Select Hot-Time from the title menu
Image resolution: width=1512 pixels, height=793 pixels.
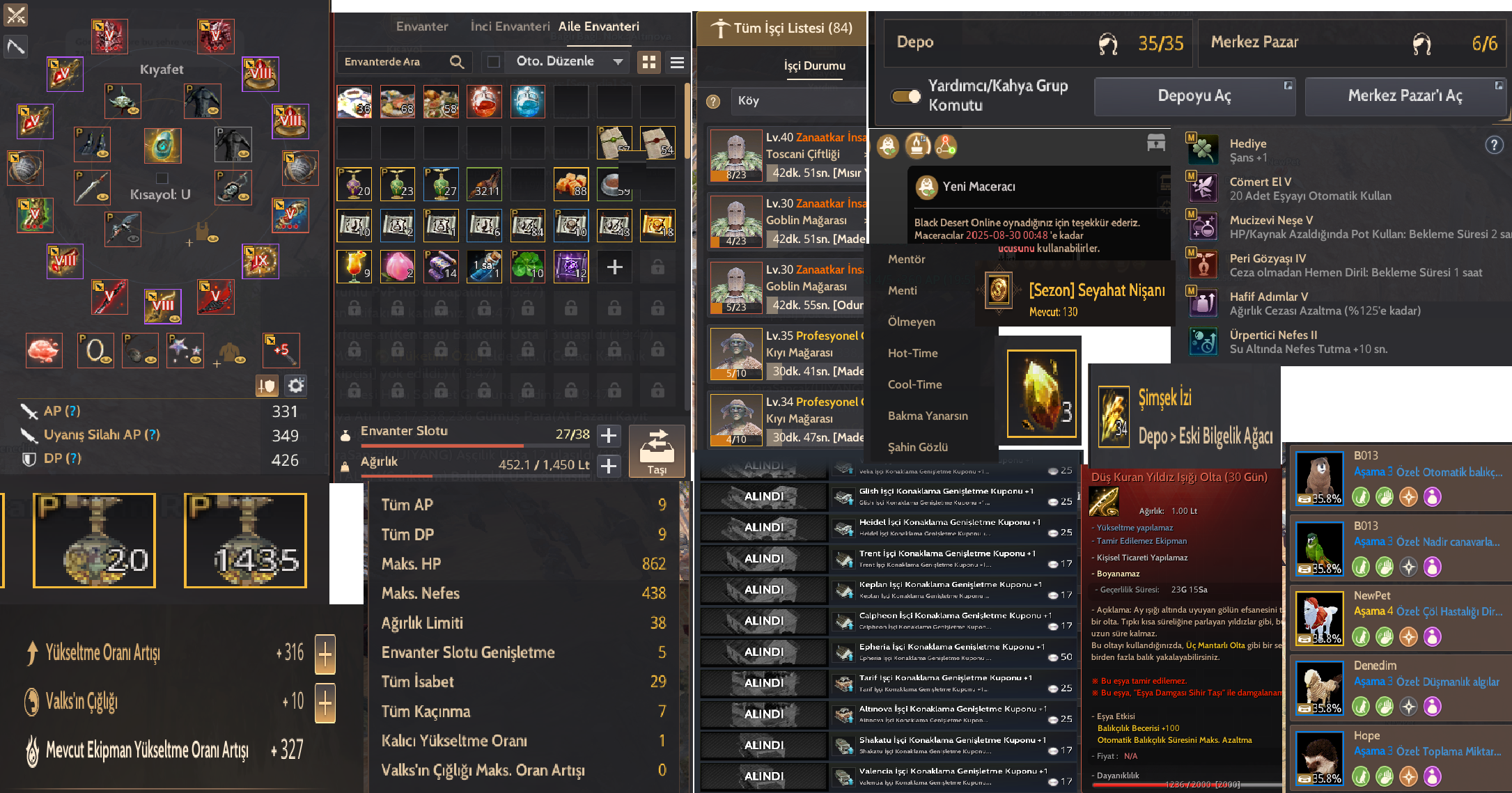(912, 353)
